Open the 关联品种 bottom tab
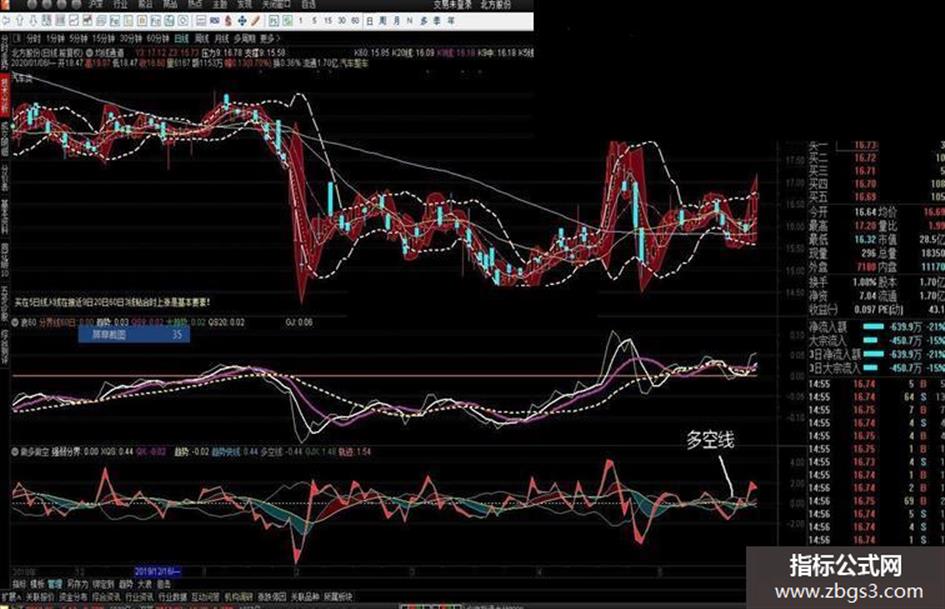Screen dimensions: 945x609 click(305, 597)
